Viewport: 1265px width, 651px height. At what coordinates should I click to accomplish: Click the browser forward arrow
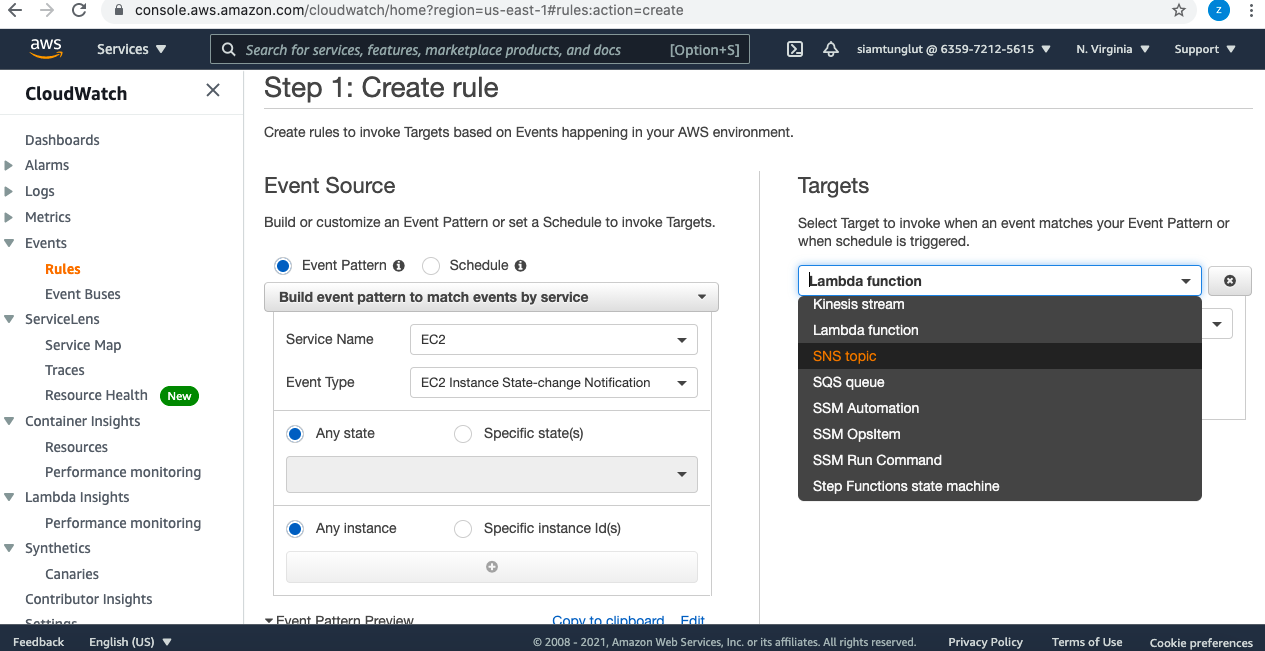pyautogui.click(x=47, y=10)
